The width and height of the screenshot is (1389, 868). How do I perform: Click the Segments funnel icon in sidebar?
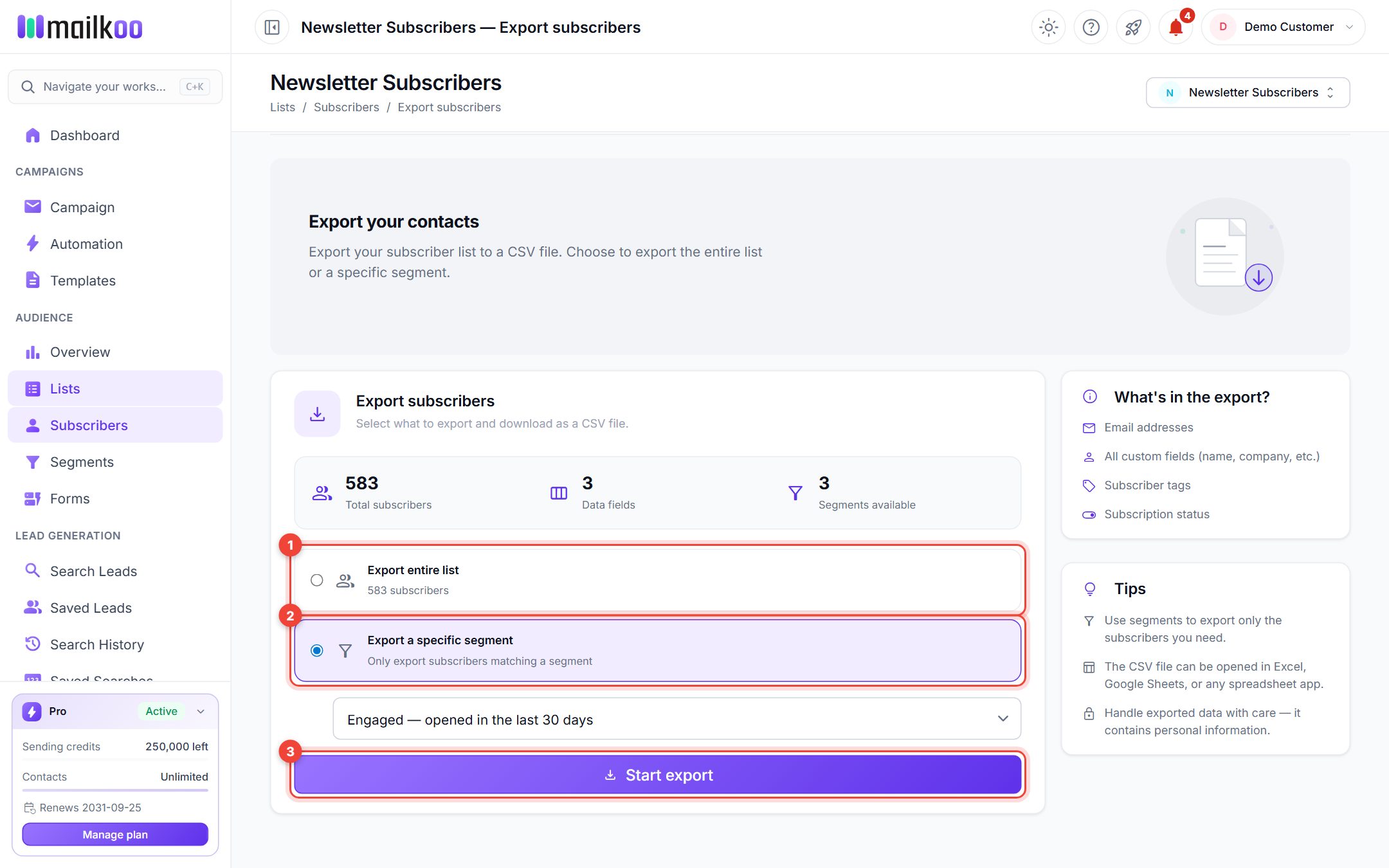32,462
